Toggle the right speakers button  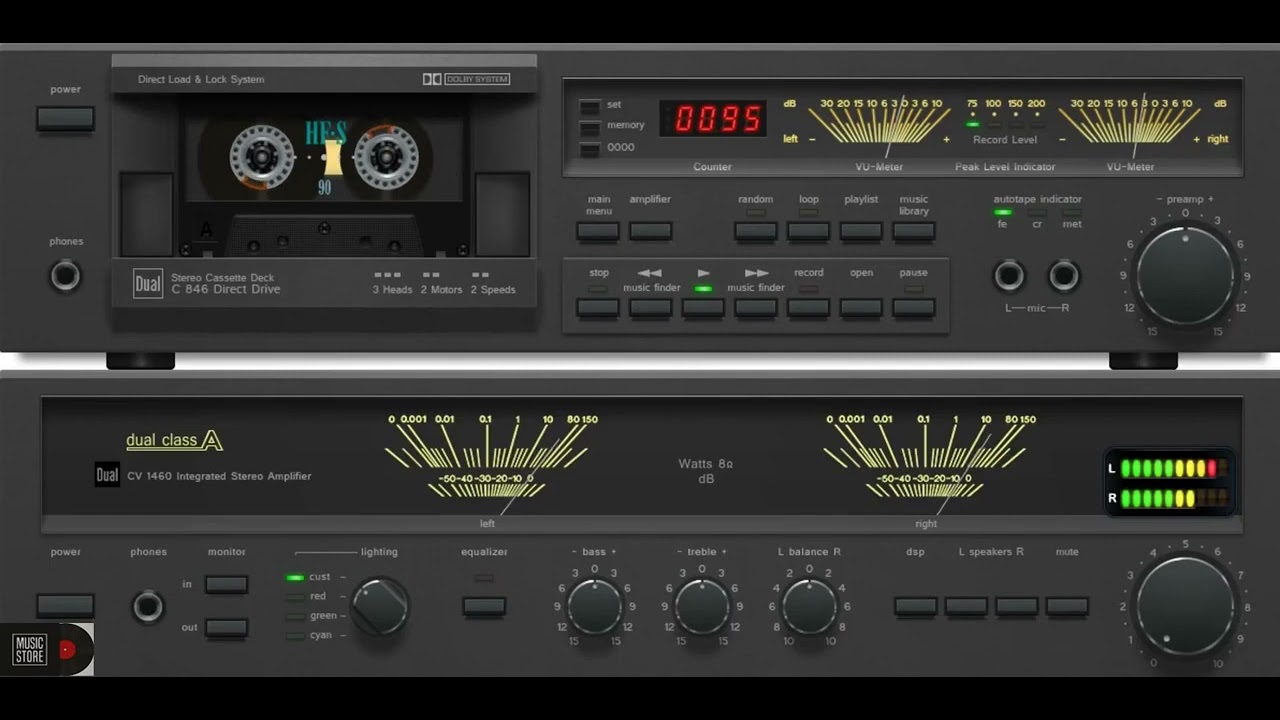click(1017, 606)
